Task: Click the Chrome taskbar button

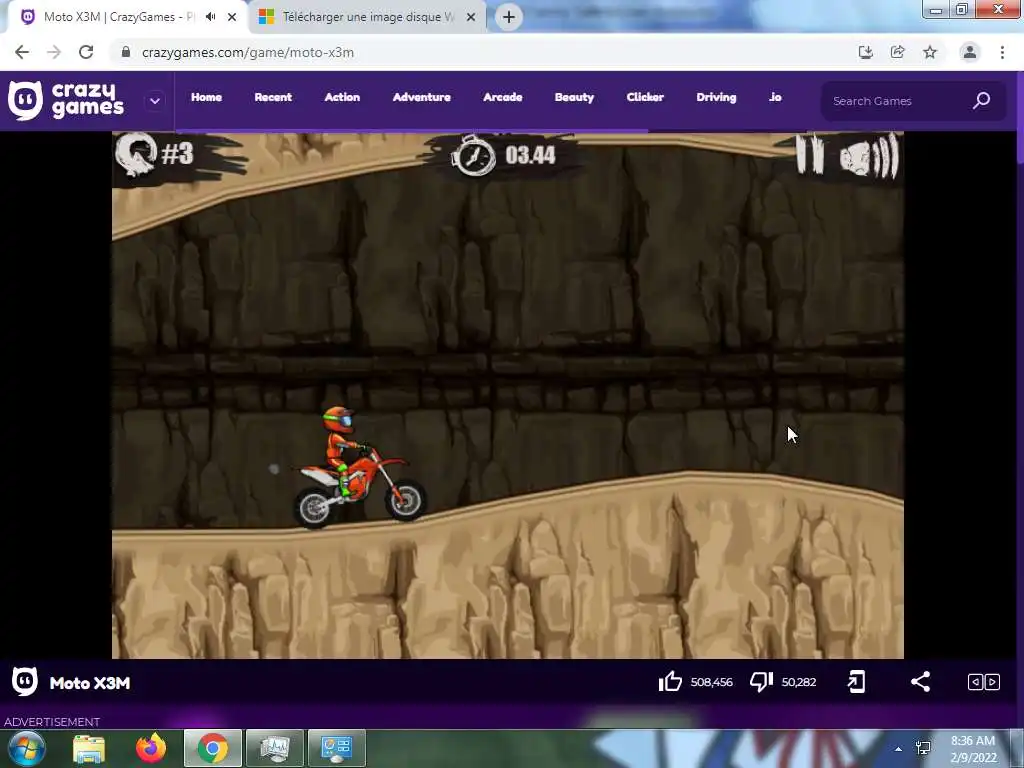Action: click(x=213, y=748)
